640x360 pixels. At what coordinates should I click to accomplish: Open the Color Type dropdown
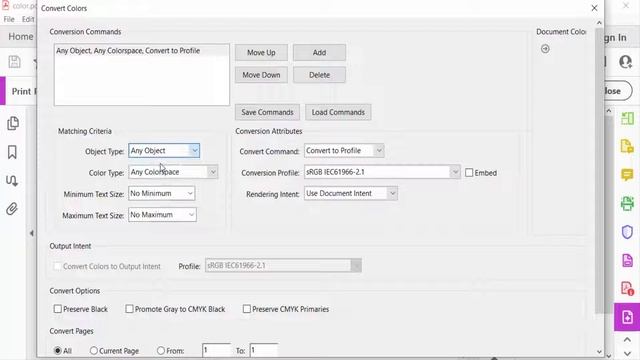tap(173, 172)
